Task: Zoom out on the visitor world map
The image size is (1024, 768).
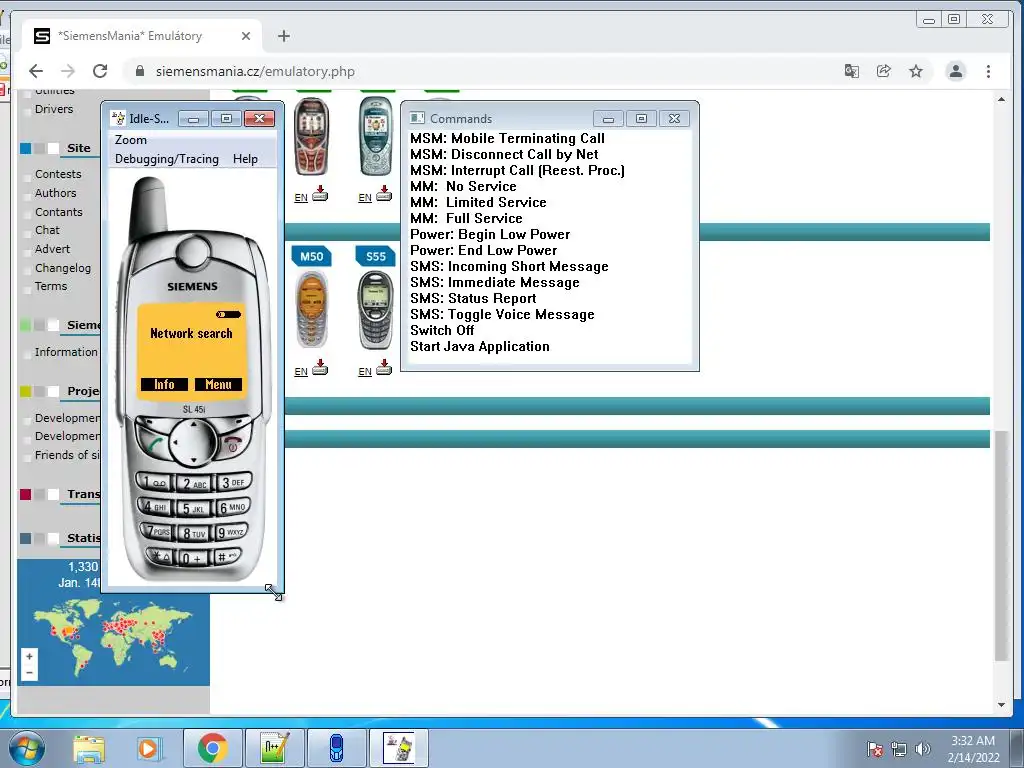Action: pyautogui.click(x=29, y=673)
